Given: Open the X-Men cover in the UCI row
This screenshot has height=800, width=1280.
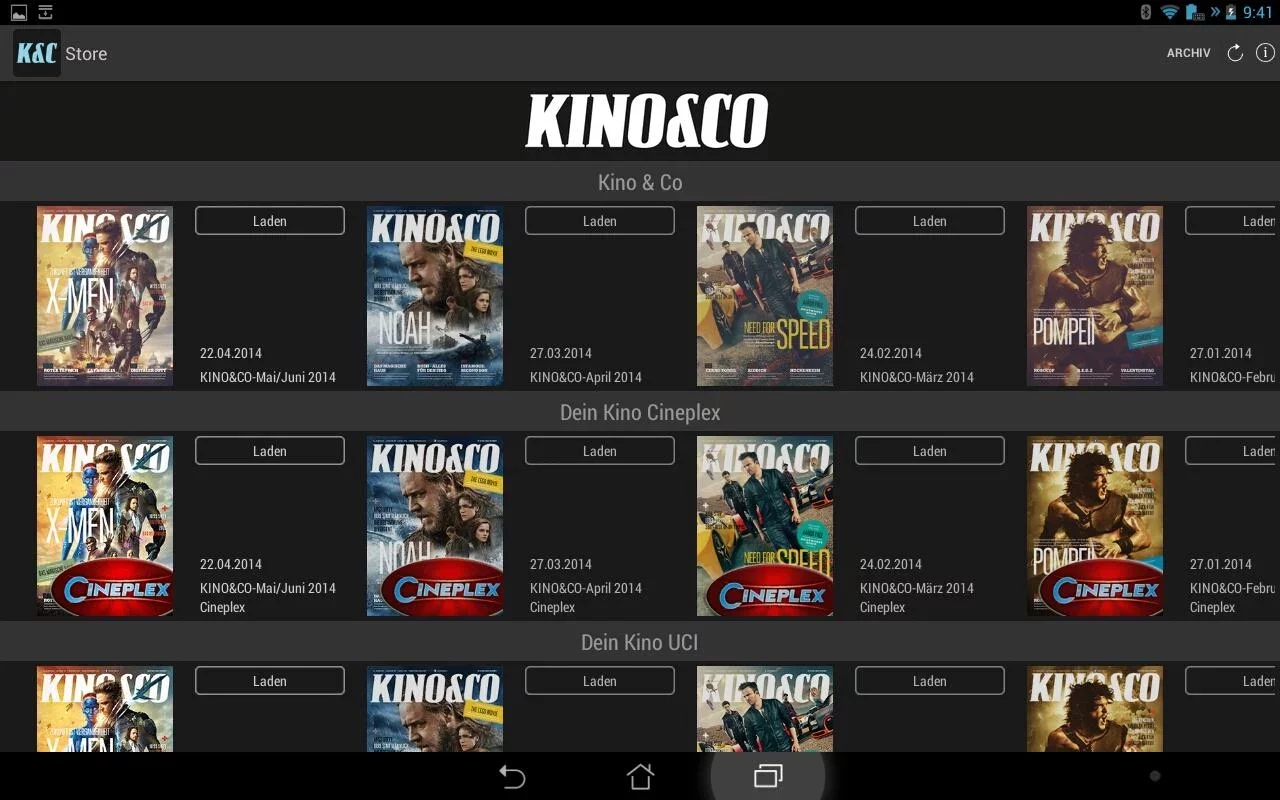Looking at the screenshot, I should [x=105, y=709].
